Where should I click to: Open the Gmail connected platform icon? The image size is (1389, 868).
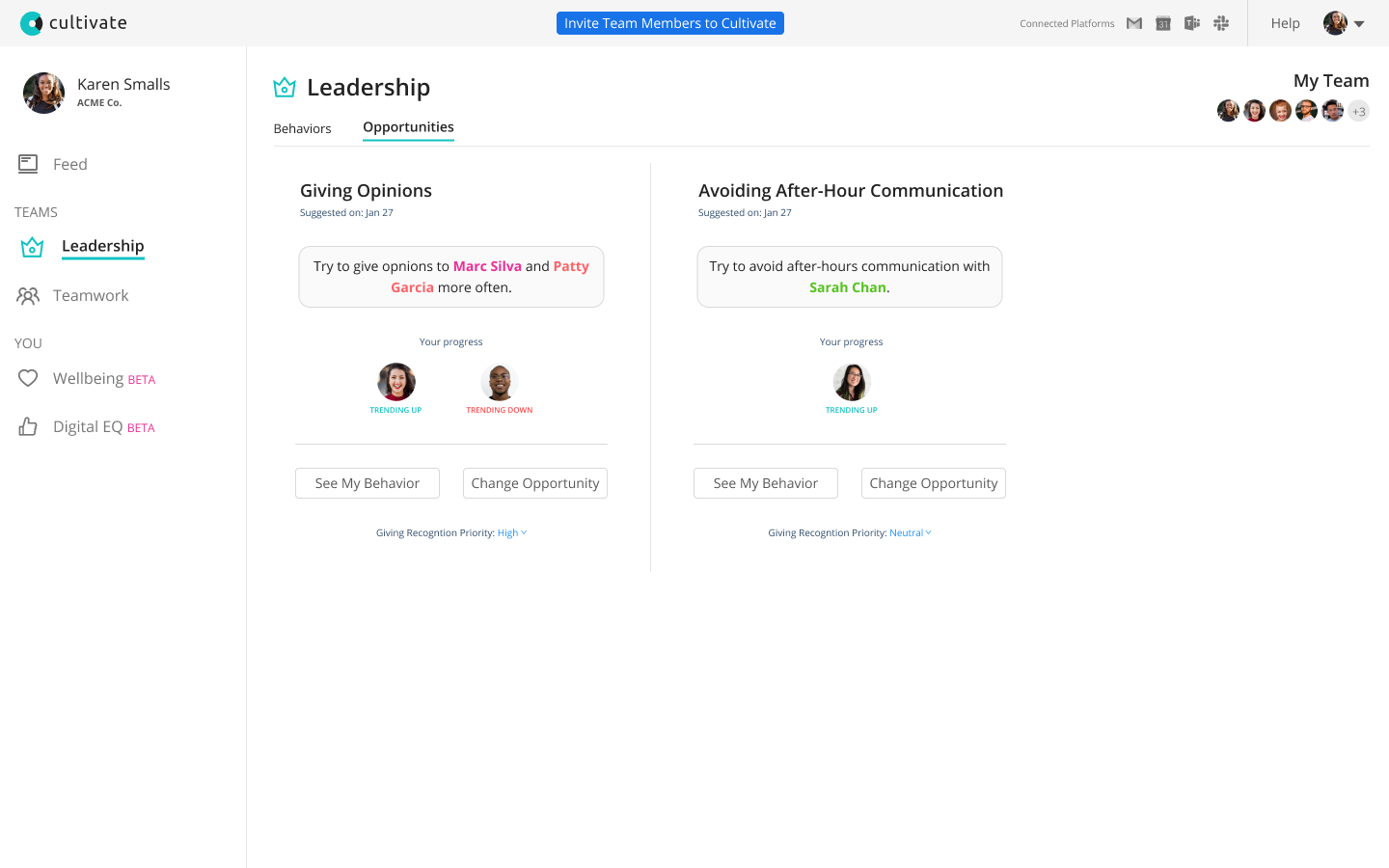(1133, 22)
